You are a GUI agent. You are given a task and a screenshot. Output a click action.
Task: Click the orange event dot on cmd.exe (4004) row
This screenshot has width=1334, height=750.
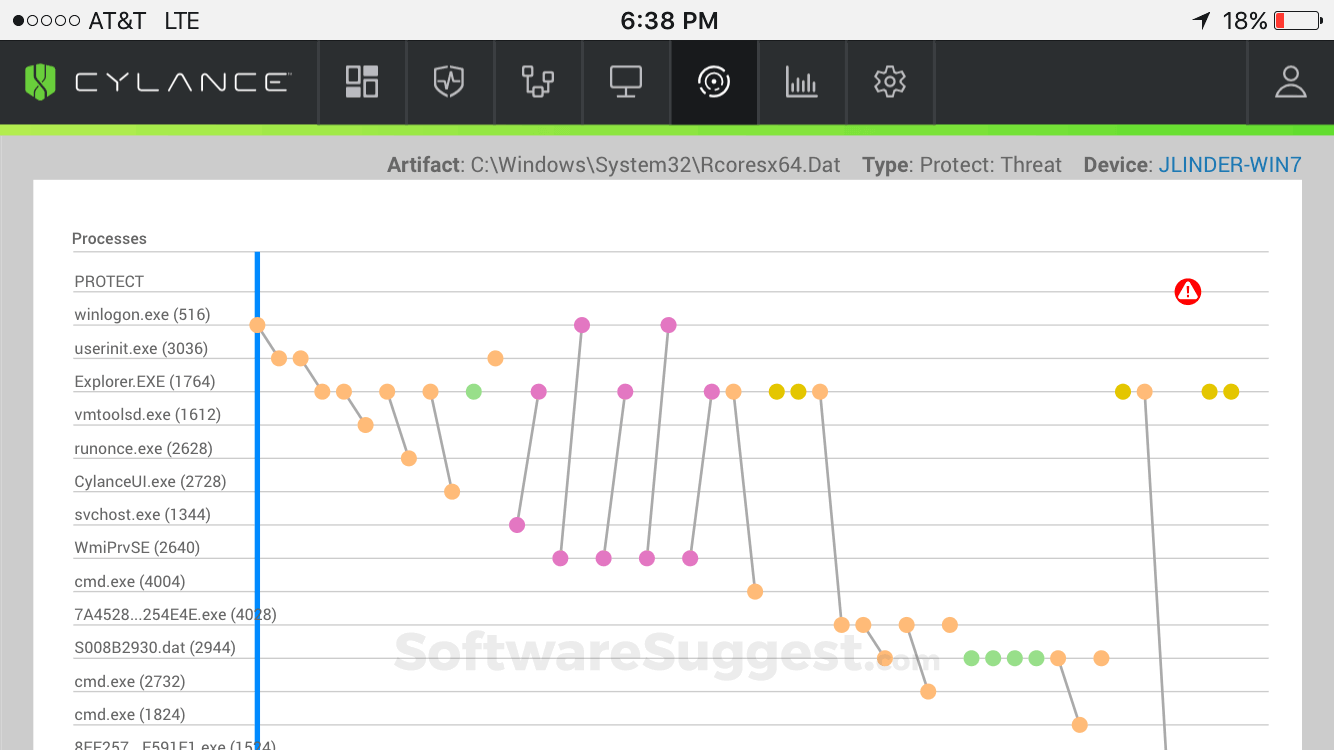(755, 591)
